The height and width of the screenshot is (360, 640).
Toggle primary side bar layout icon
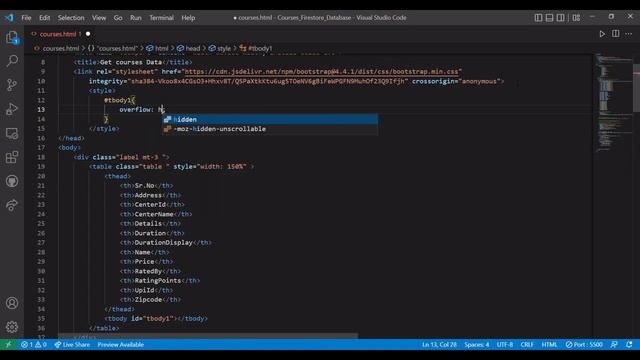pyautogui.click(x=538, y=18)
